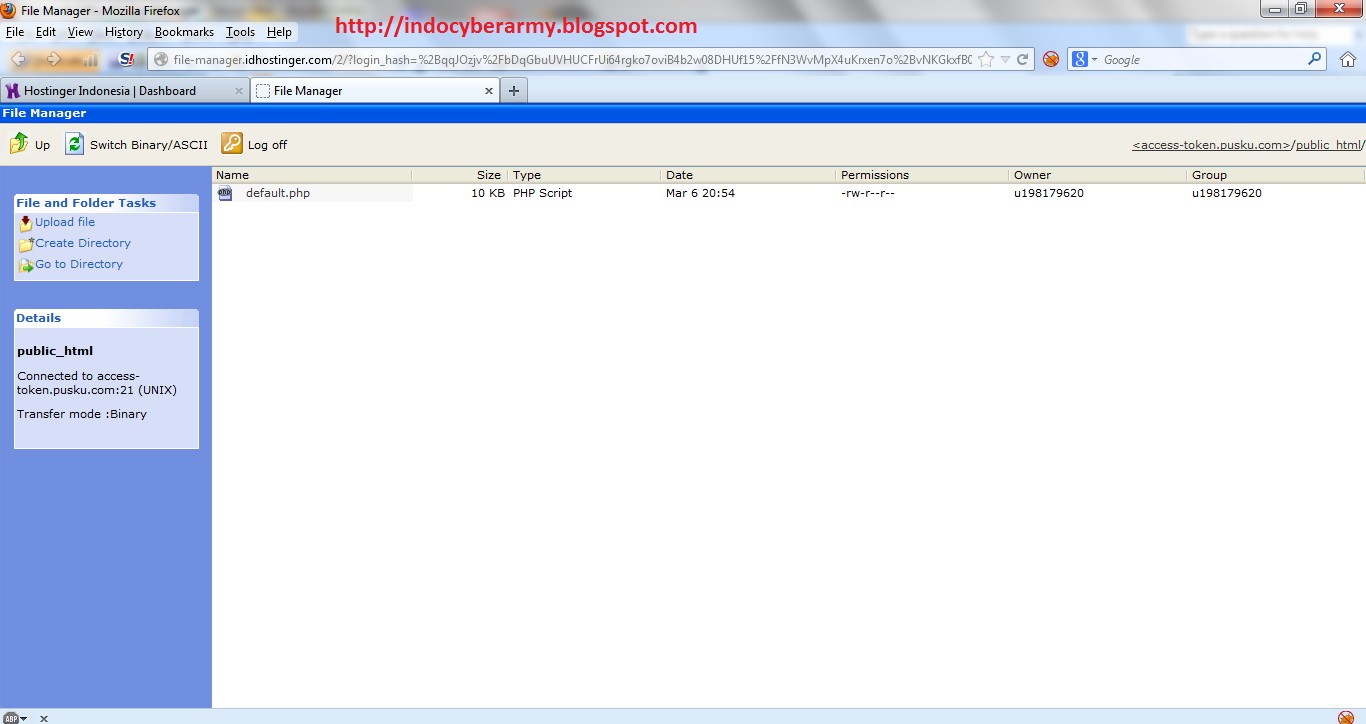
Task: Click the Upload file arrow icon
Action: pyautogui.click(x=26, y=223)
